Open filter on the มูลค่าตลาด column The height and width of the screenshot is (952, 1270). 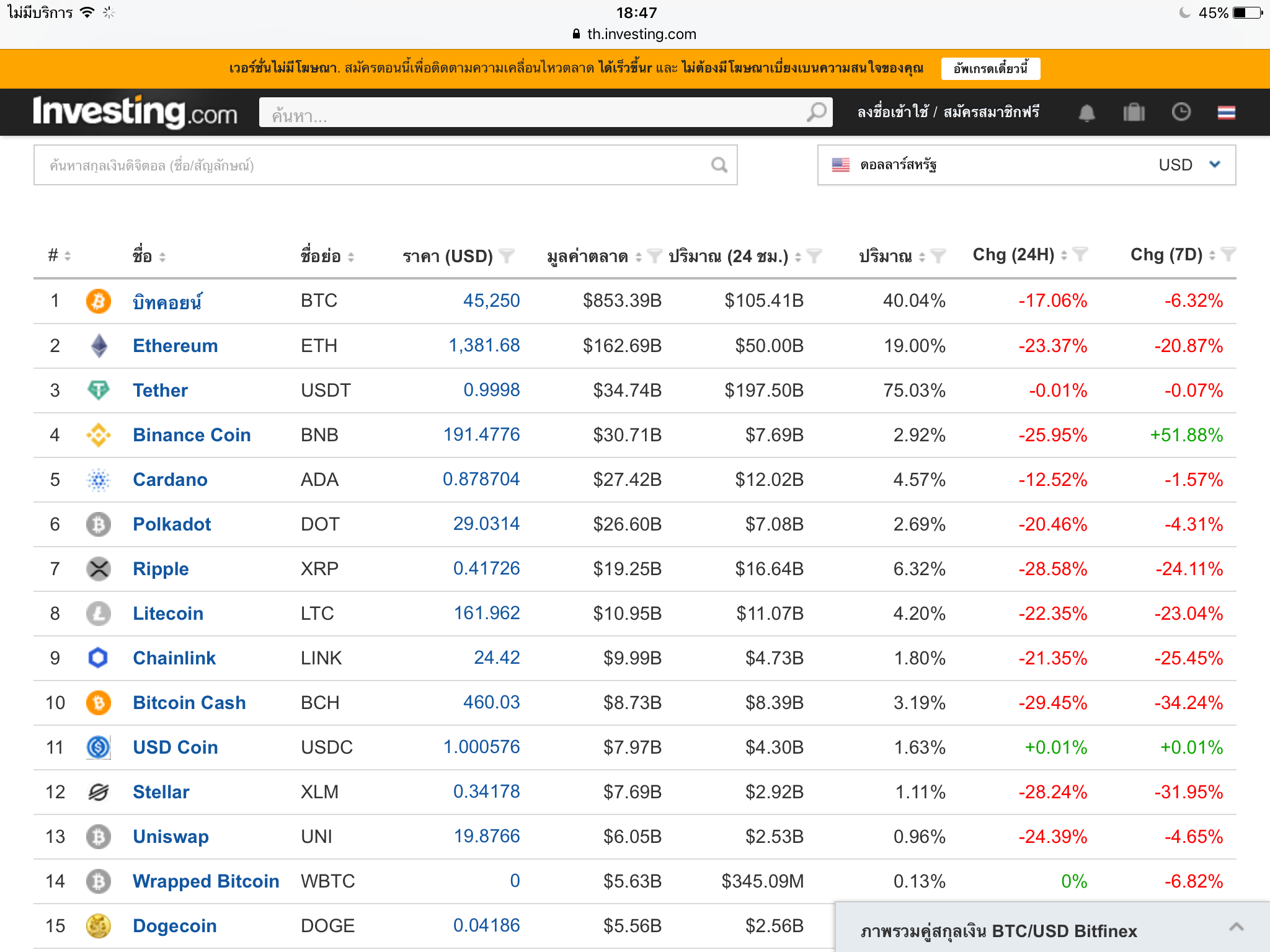654,255
